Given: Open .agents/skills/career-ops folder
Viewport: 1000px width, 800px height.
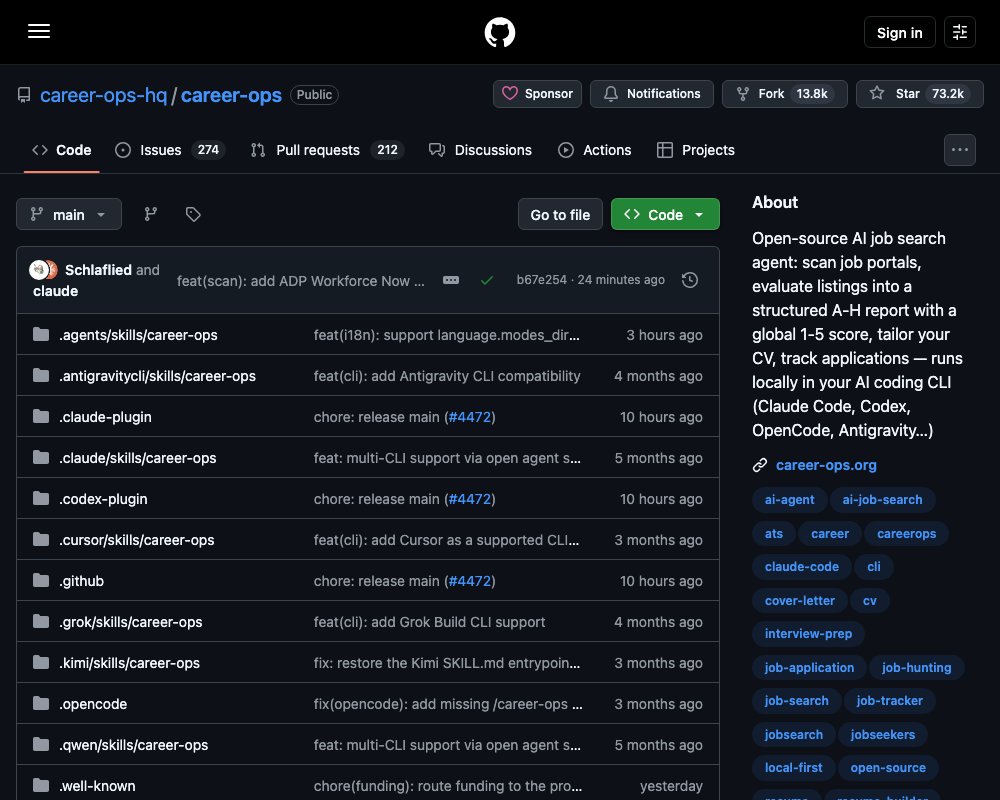Looking at the screenshot, I should point(138,335).
